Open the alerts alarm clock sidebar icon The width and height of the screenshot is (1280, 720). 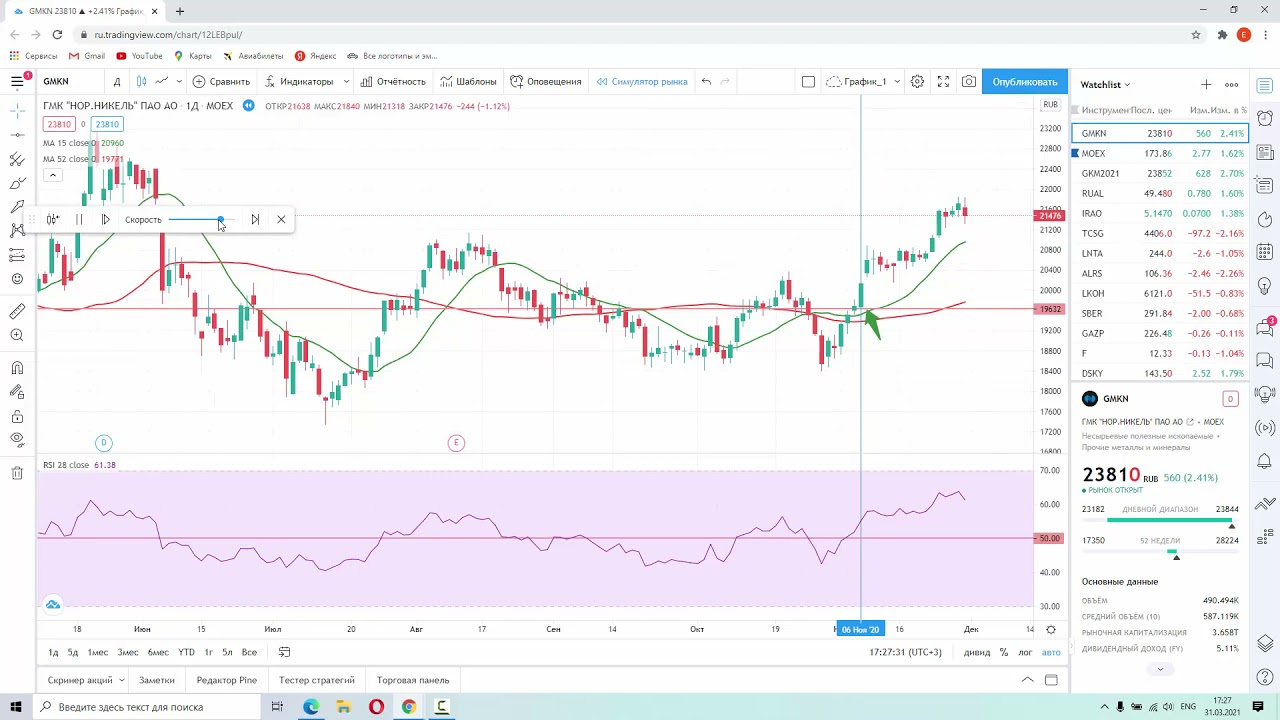[1265, 118]
